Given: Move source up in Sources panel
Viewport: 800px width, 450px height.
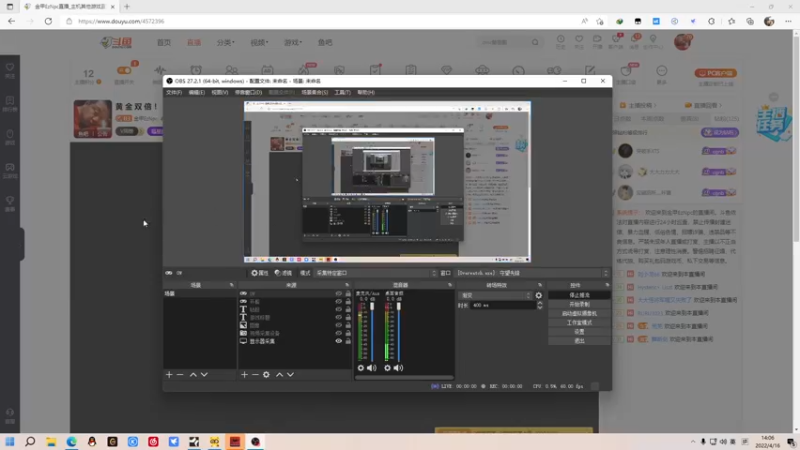Looking at the screenshot, I should (x=279, y=374).
